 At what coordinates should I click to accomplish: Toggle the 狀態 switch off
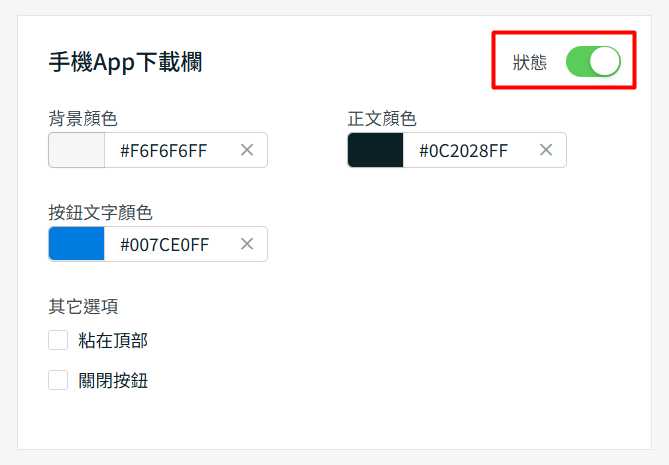pyautogui.click(x=593, y=62)
